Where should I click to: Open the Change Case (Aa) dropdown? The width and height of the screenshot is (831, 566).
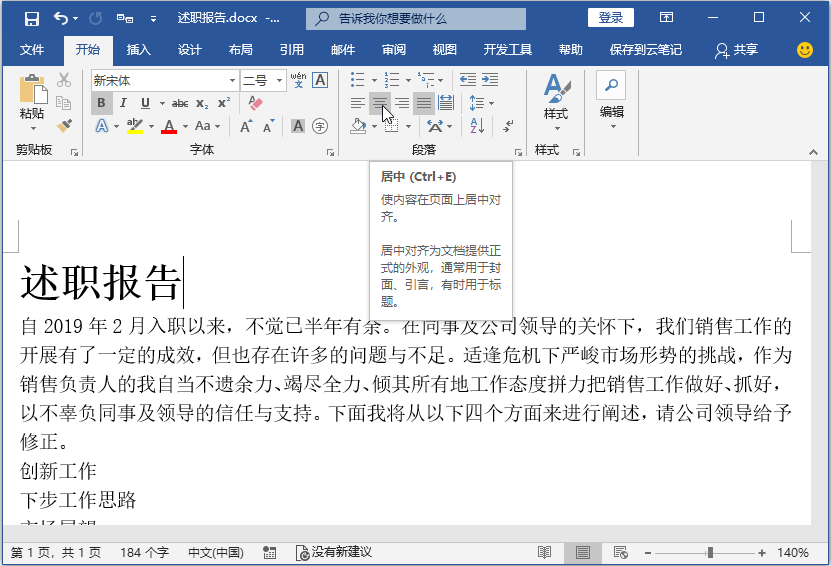pyautogui.click(x=207, y=126)
